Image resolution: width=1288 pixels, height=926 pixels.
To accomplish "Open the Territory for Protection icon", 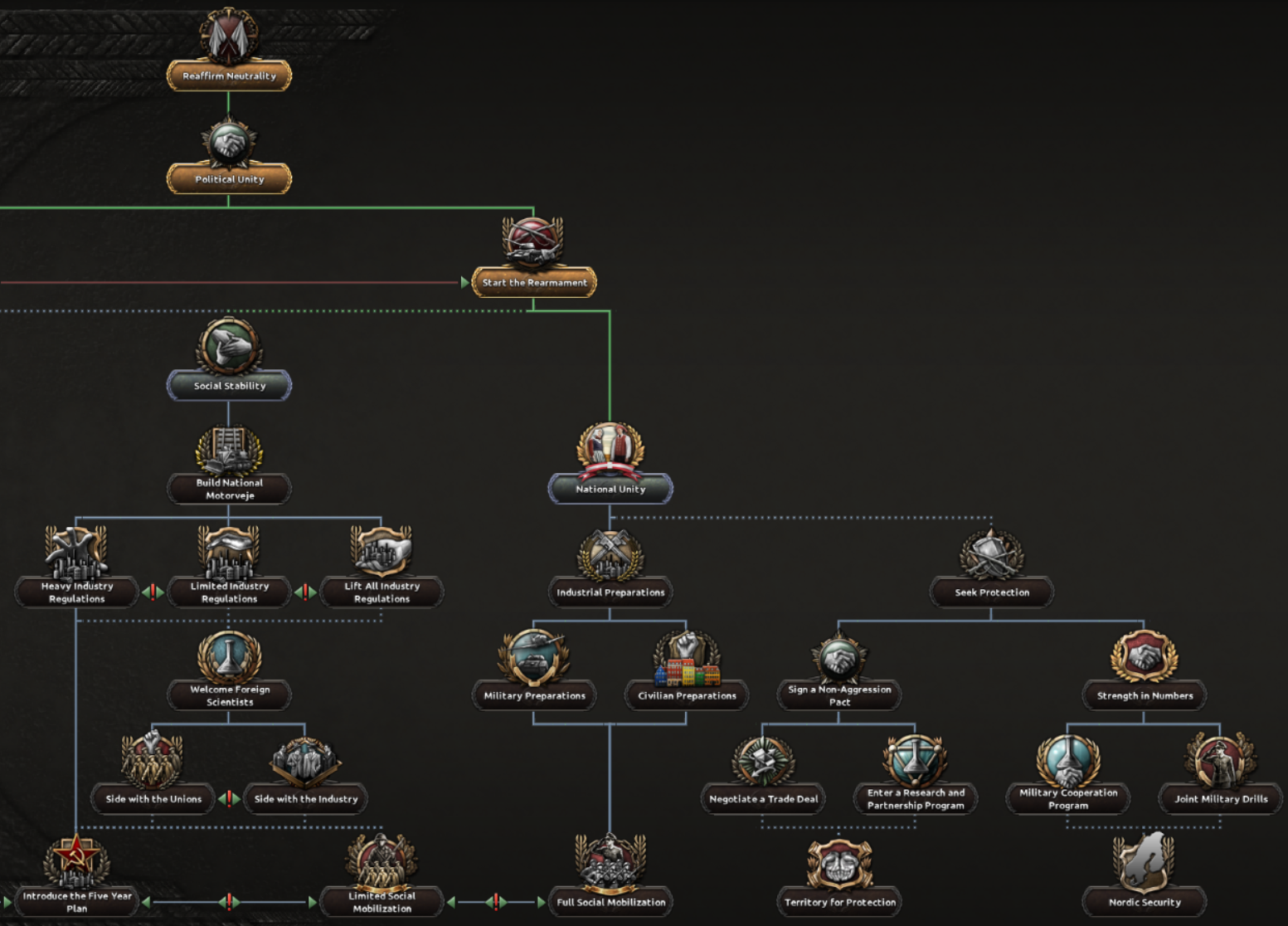I will (x=839, y=863).
